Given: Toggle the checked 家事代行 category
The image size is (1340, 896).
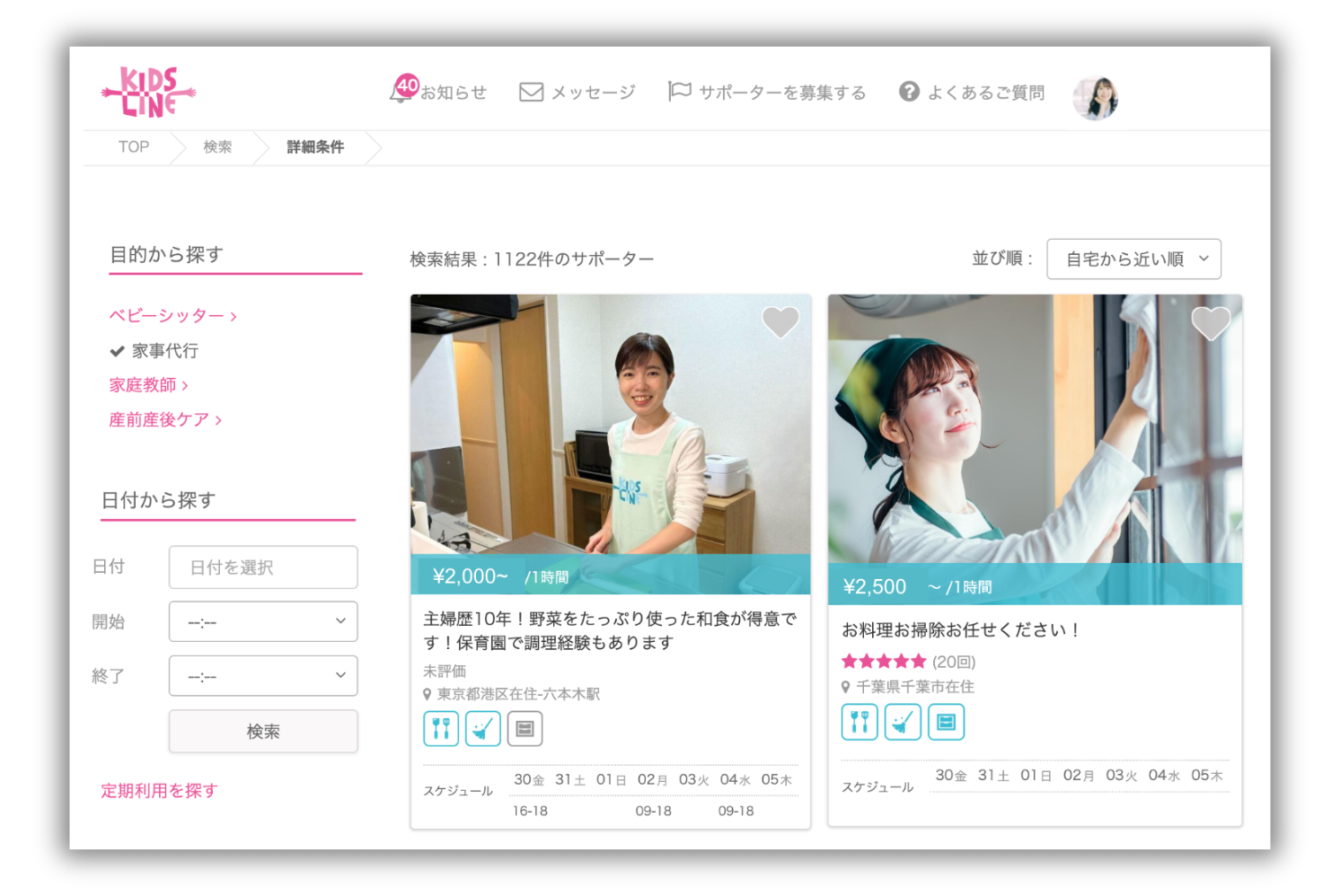Looking at the screenshot, I should [154, 351].
